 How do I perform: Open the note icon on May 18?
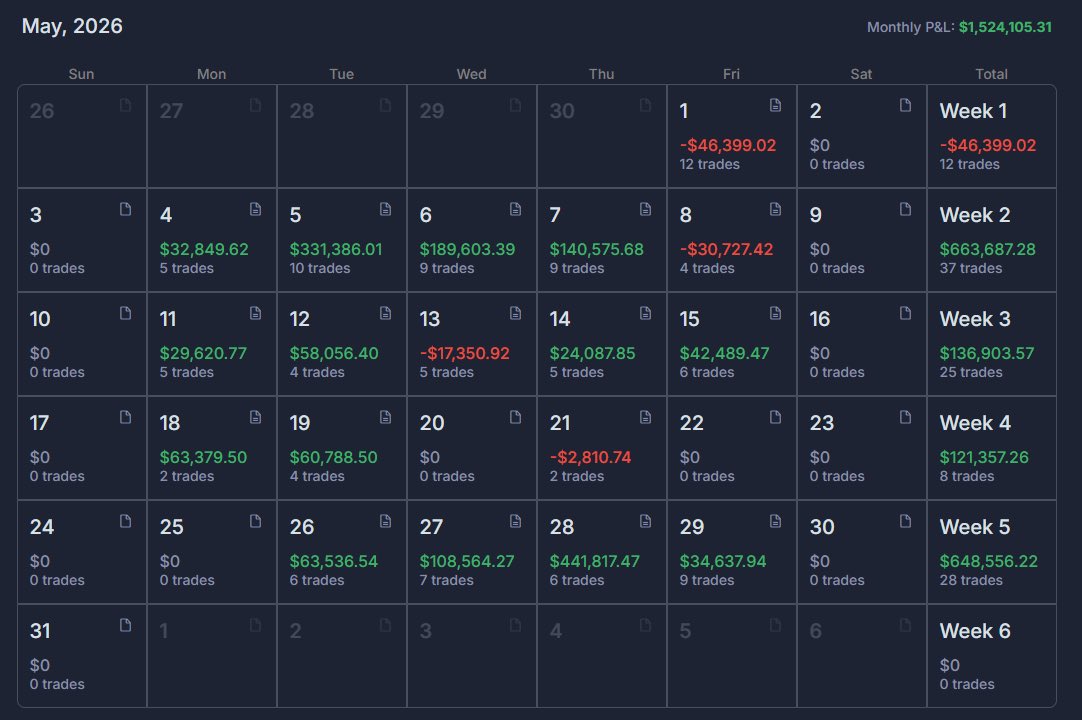point(255,417)
